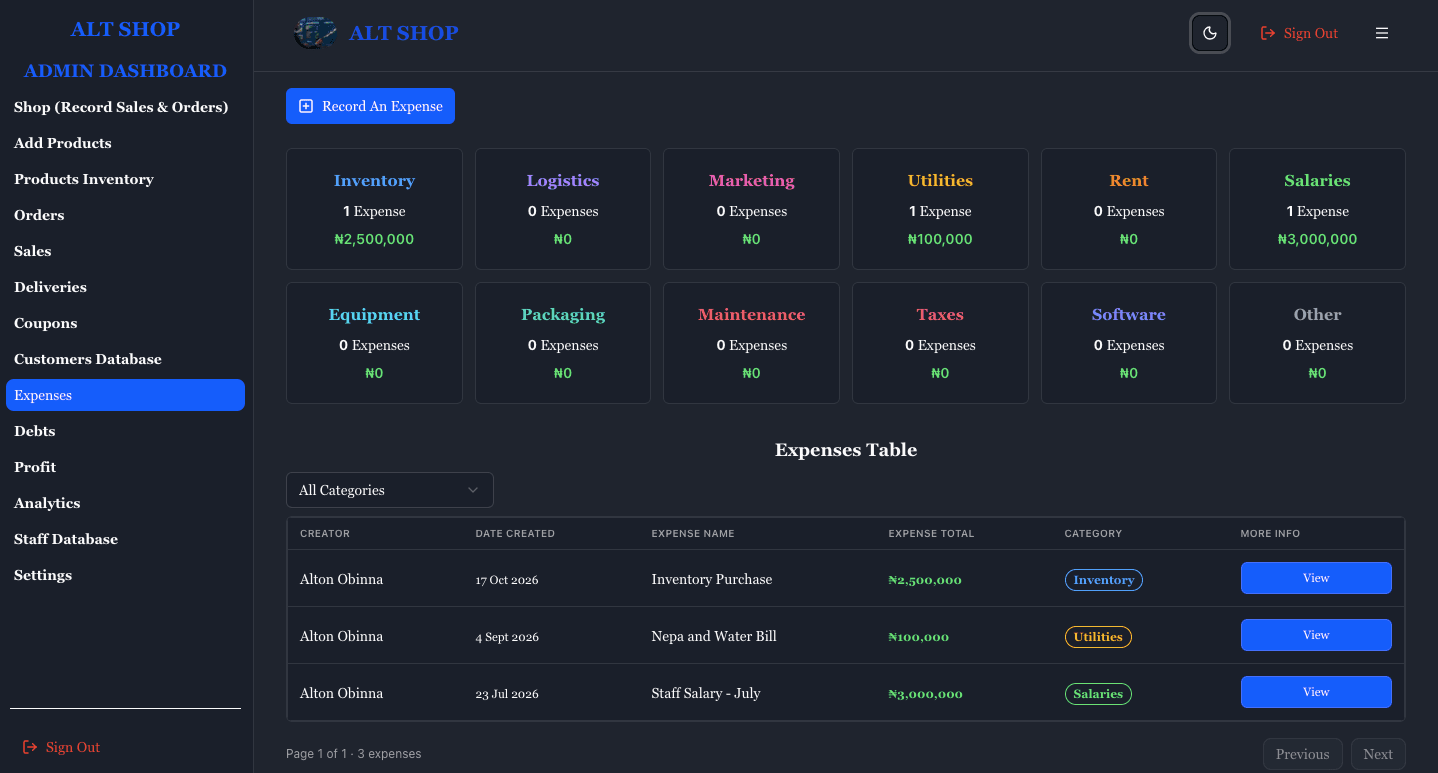Click the header Sign Out link
The height and width of the screenshot is (773, 1438).
(1299, 33)
